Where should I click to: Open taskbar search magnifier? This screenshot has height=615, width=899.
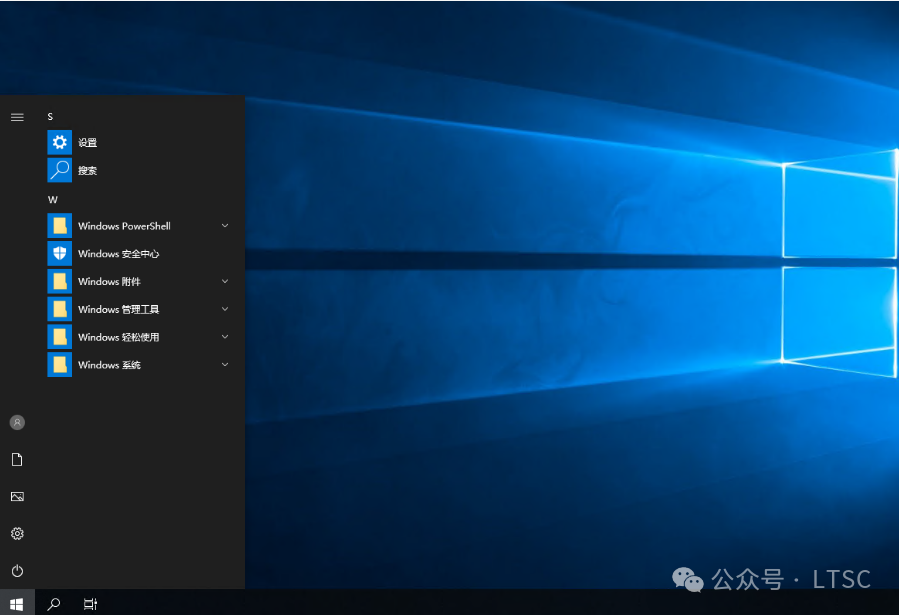(x=53, y=604)
